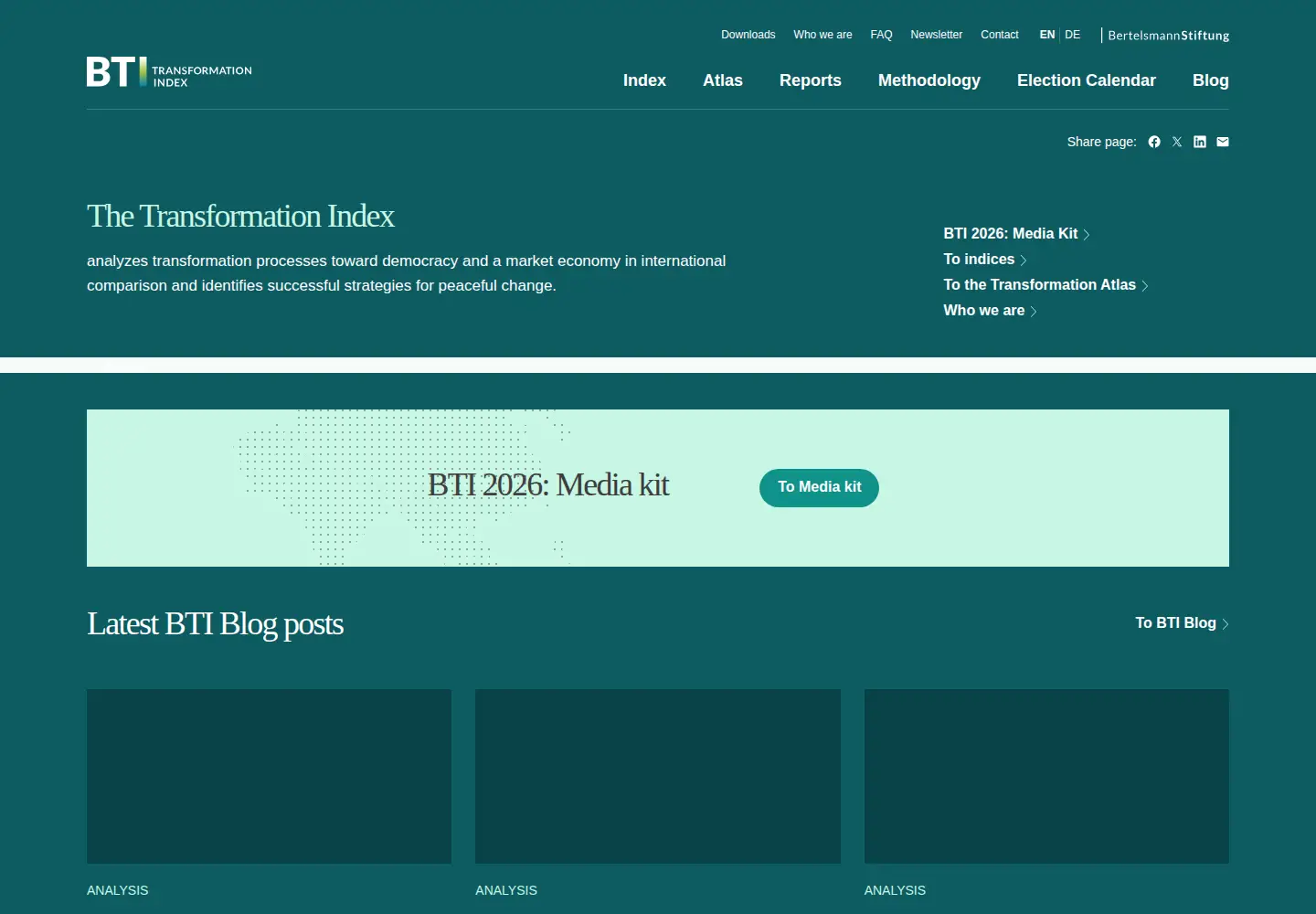Open the Atlas menu item
Image resolution: width=1316 pixels, height=914 pixels.
tap(723, 80)
